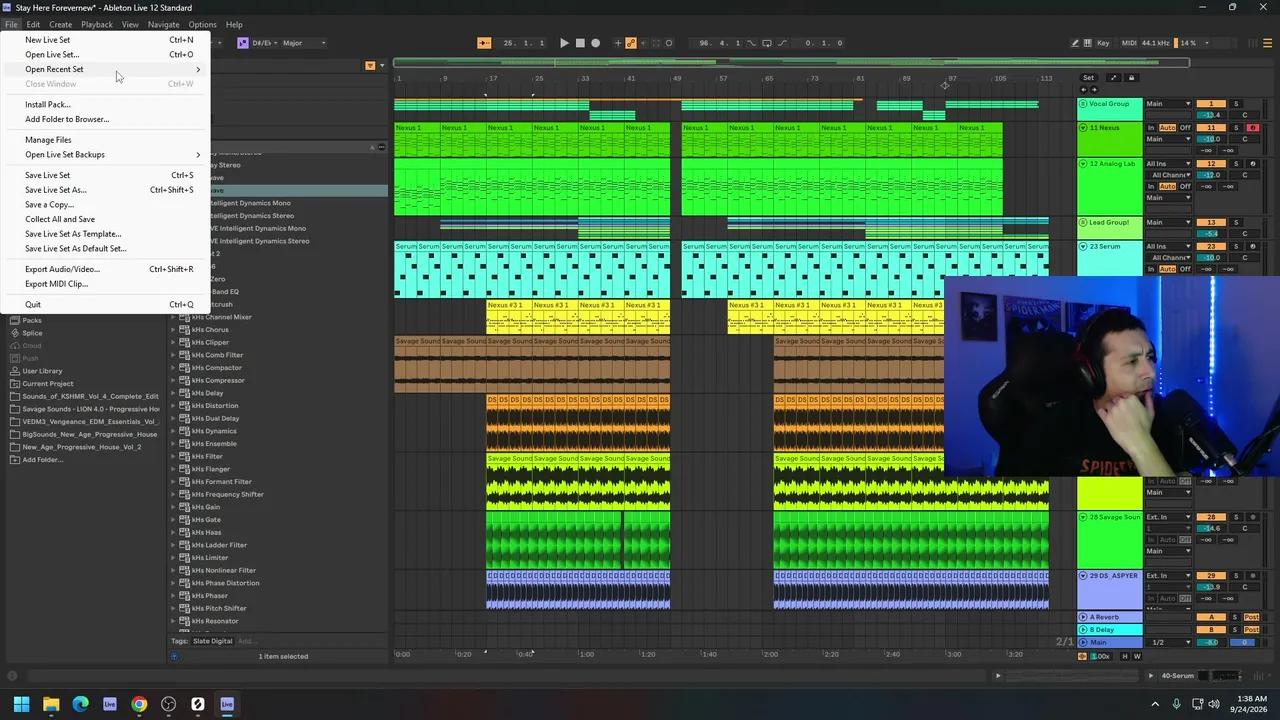Toggle Post on A Reverb return
1280x720 pixels.
pyautogui.click(x=1251, y=617)
